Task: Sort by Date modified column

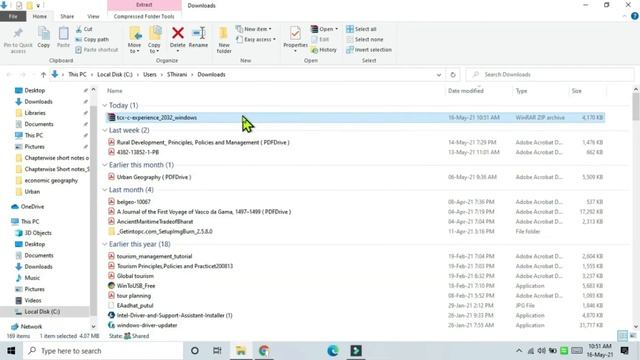Action: (x=466, y=91)
